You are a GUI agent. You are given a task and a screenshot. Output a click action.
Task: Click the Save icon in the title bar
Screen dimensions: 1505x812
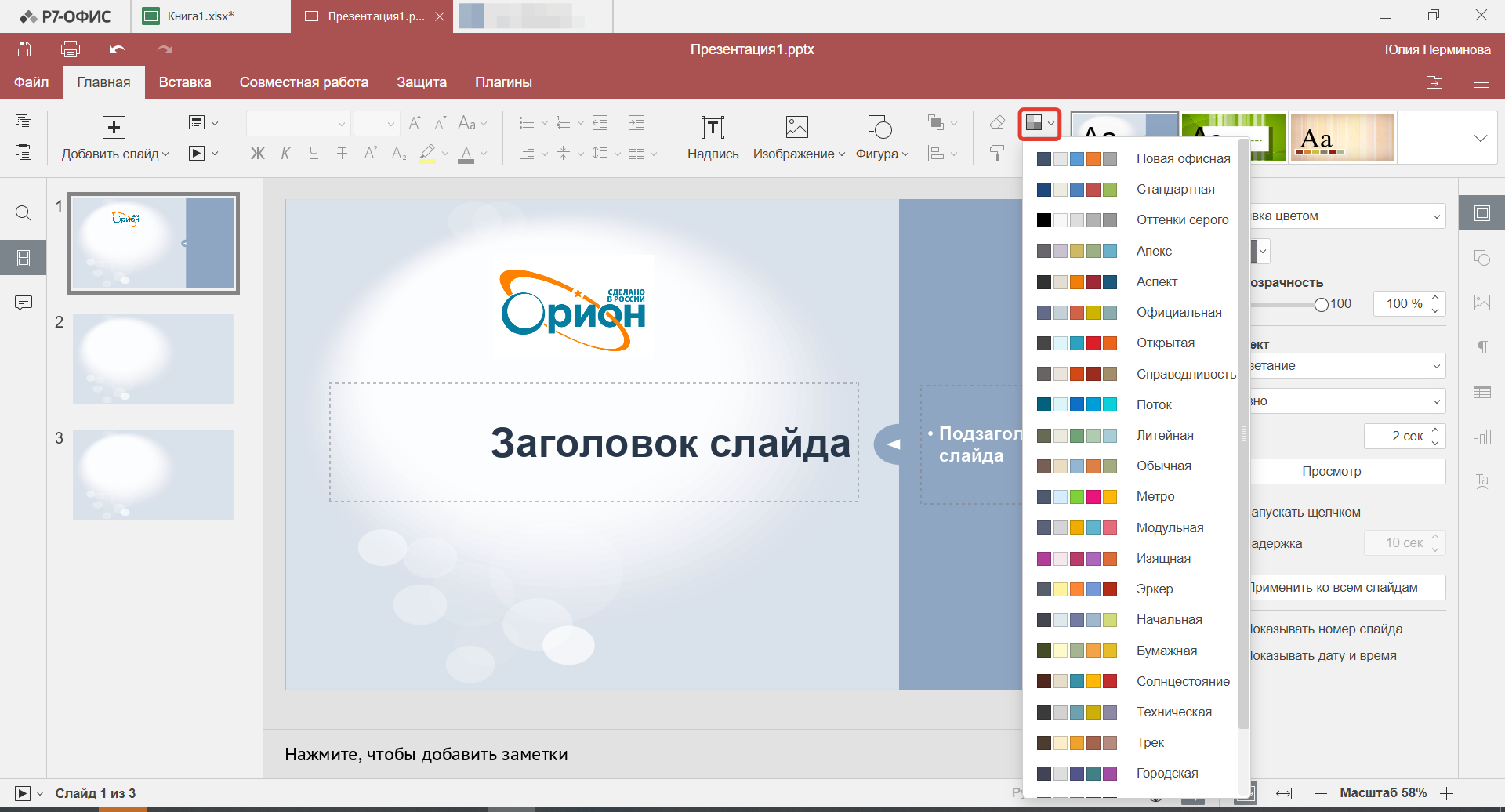24,49
